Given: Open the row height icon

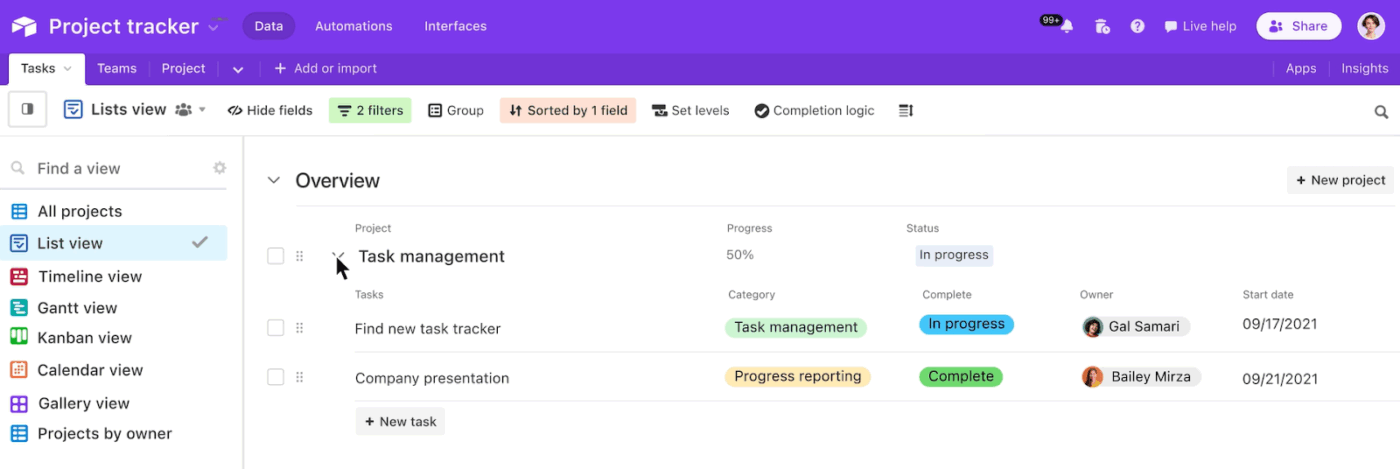Looking at the screenshot, I should pos(906,111).
